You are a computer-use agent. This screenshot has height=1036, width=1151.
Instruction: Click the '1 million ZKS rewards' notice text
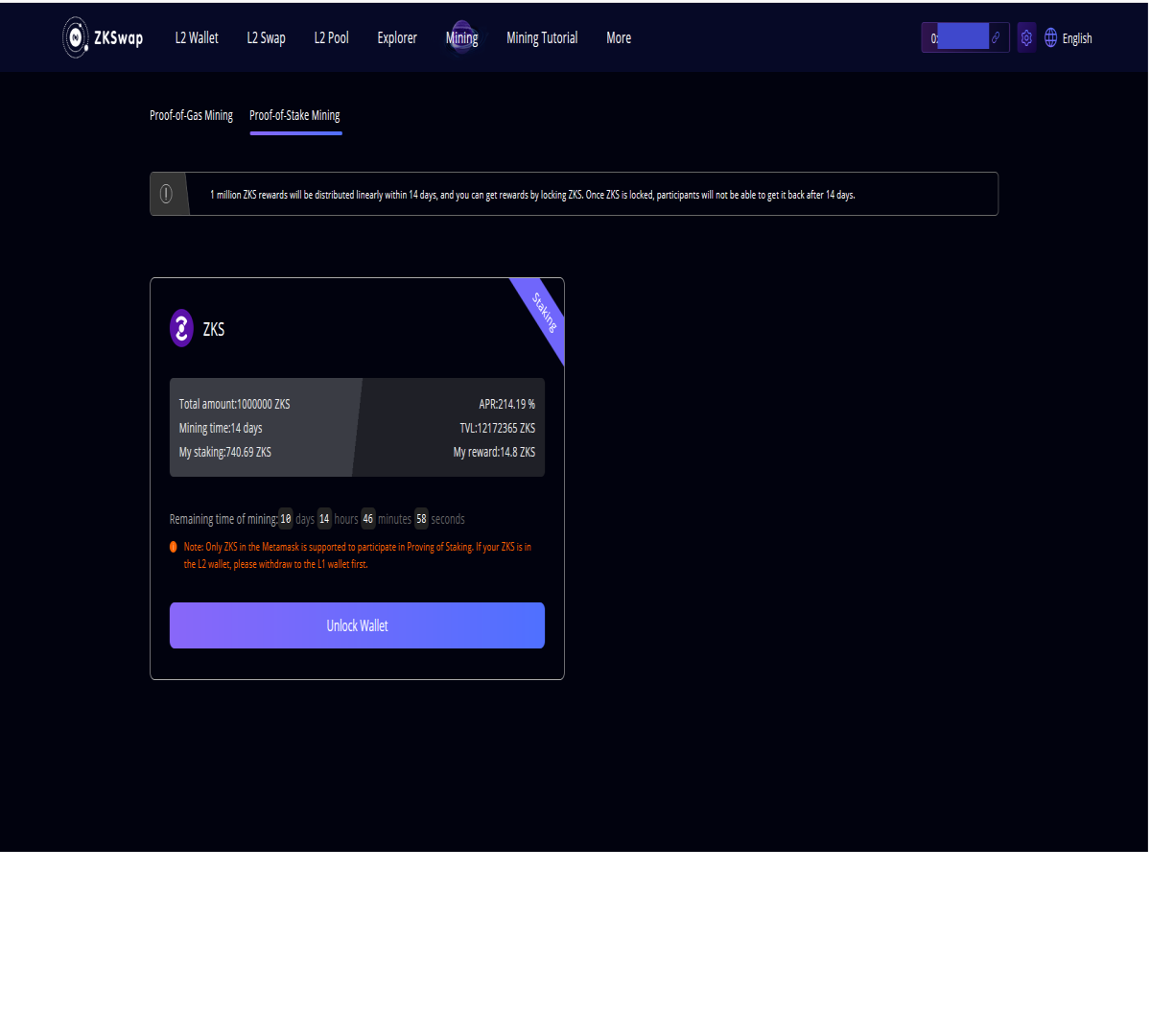532,195
